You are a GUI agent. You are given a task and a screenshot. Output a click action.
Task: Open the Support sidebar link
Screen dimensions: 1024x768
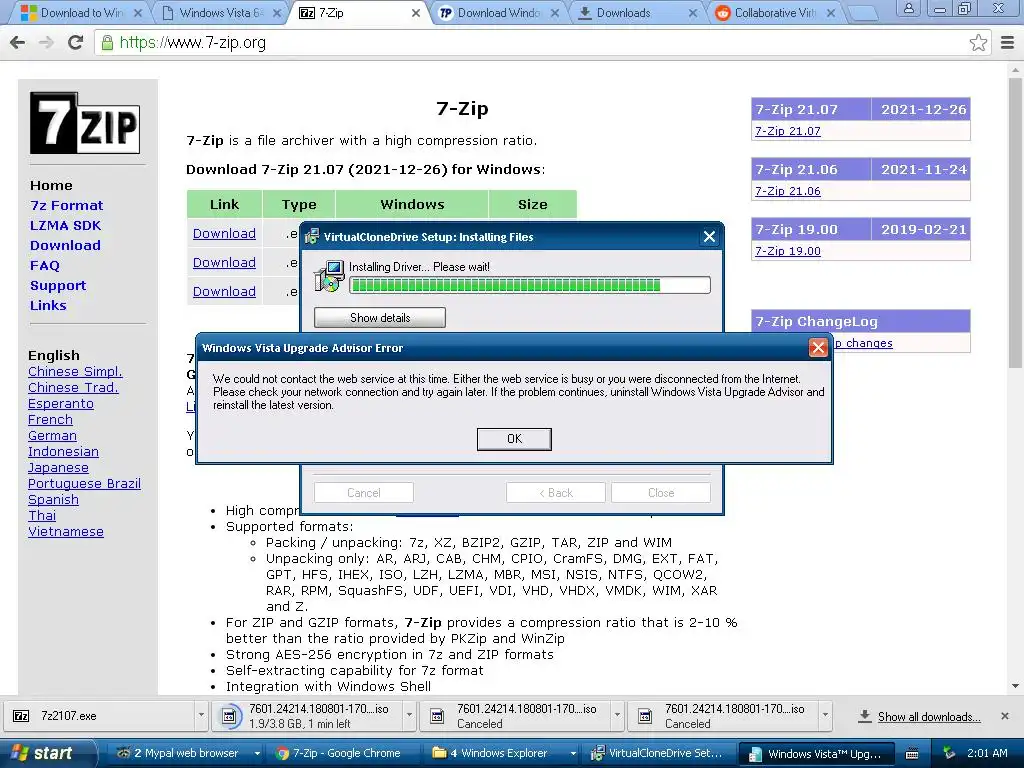point(57,285)
